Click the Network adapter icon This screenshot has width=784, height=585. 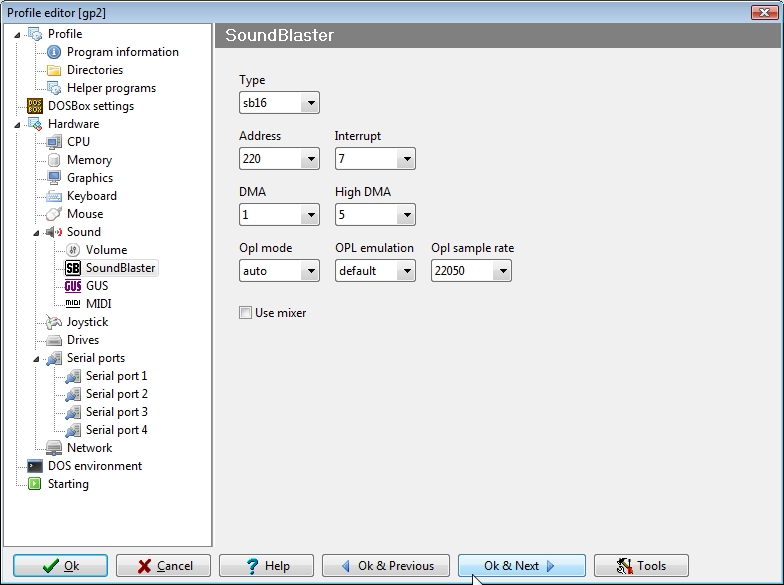tap(54, 448)
